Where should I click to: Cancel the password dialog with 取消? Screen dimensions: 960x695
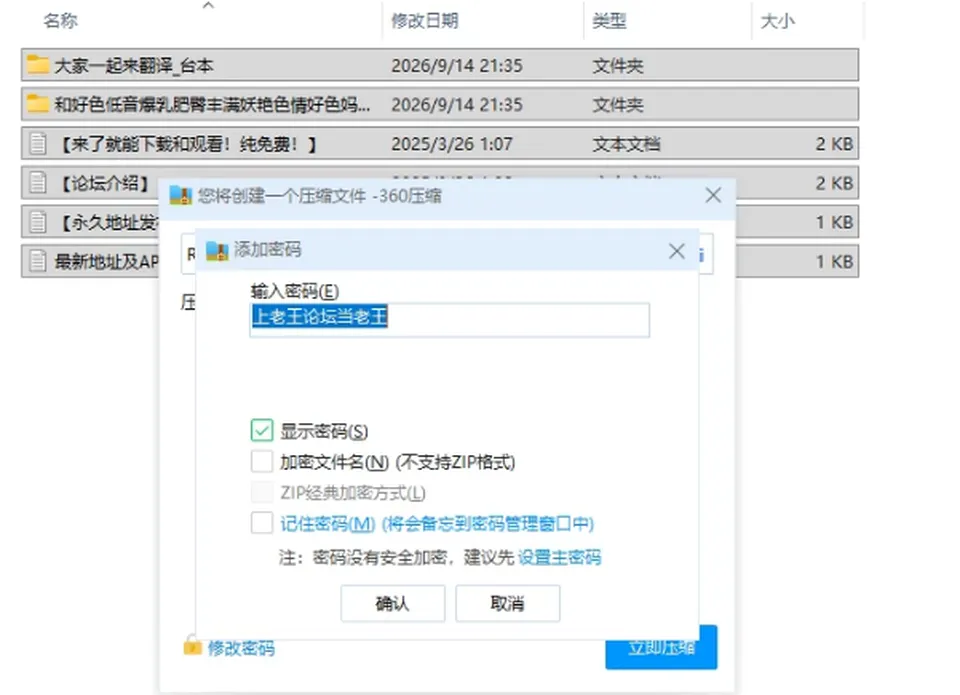pos(508,604)
